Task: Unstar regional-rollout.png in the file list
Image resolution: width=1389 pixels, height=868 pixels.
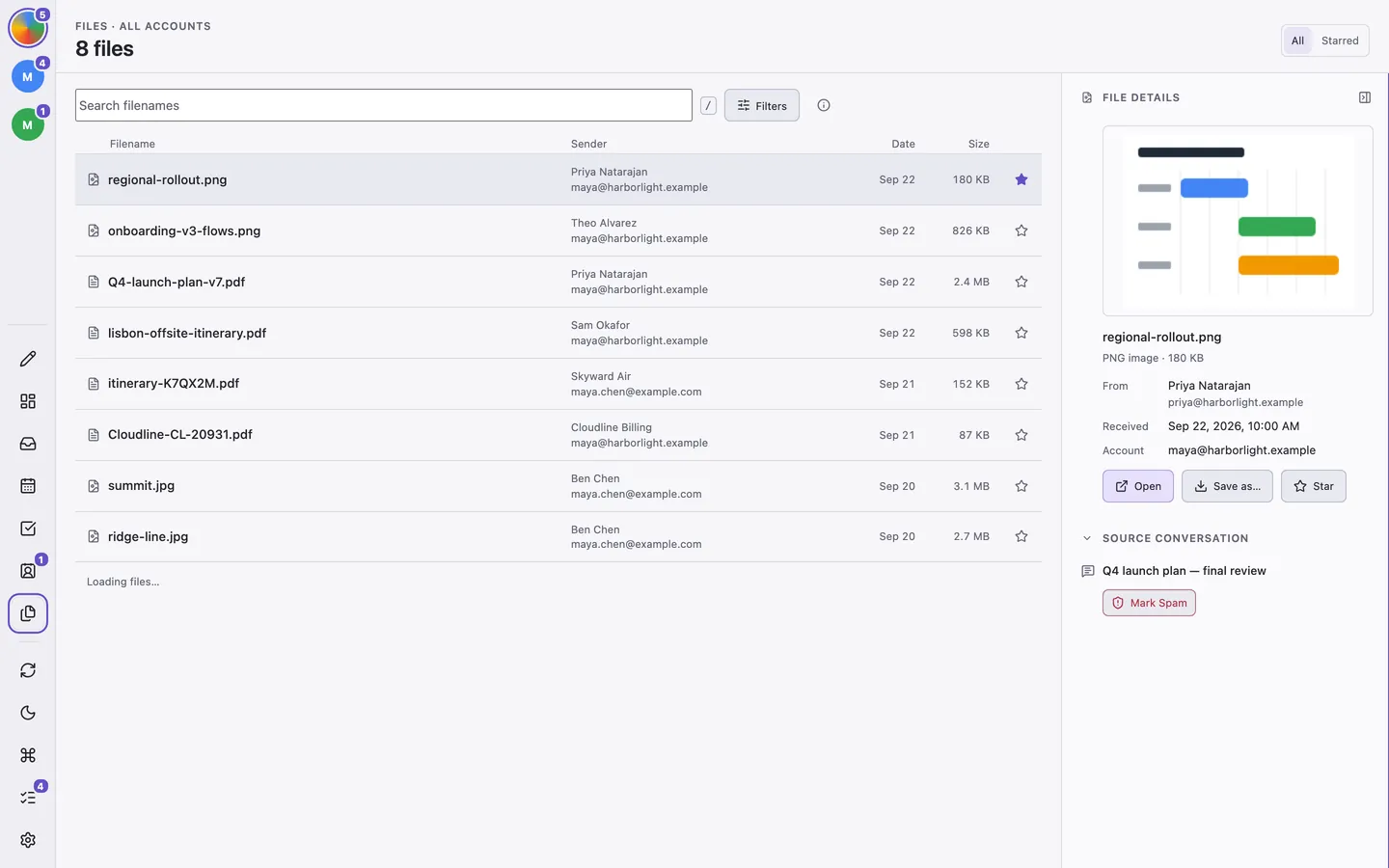Action: click(x=1021, y=179)
